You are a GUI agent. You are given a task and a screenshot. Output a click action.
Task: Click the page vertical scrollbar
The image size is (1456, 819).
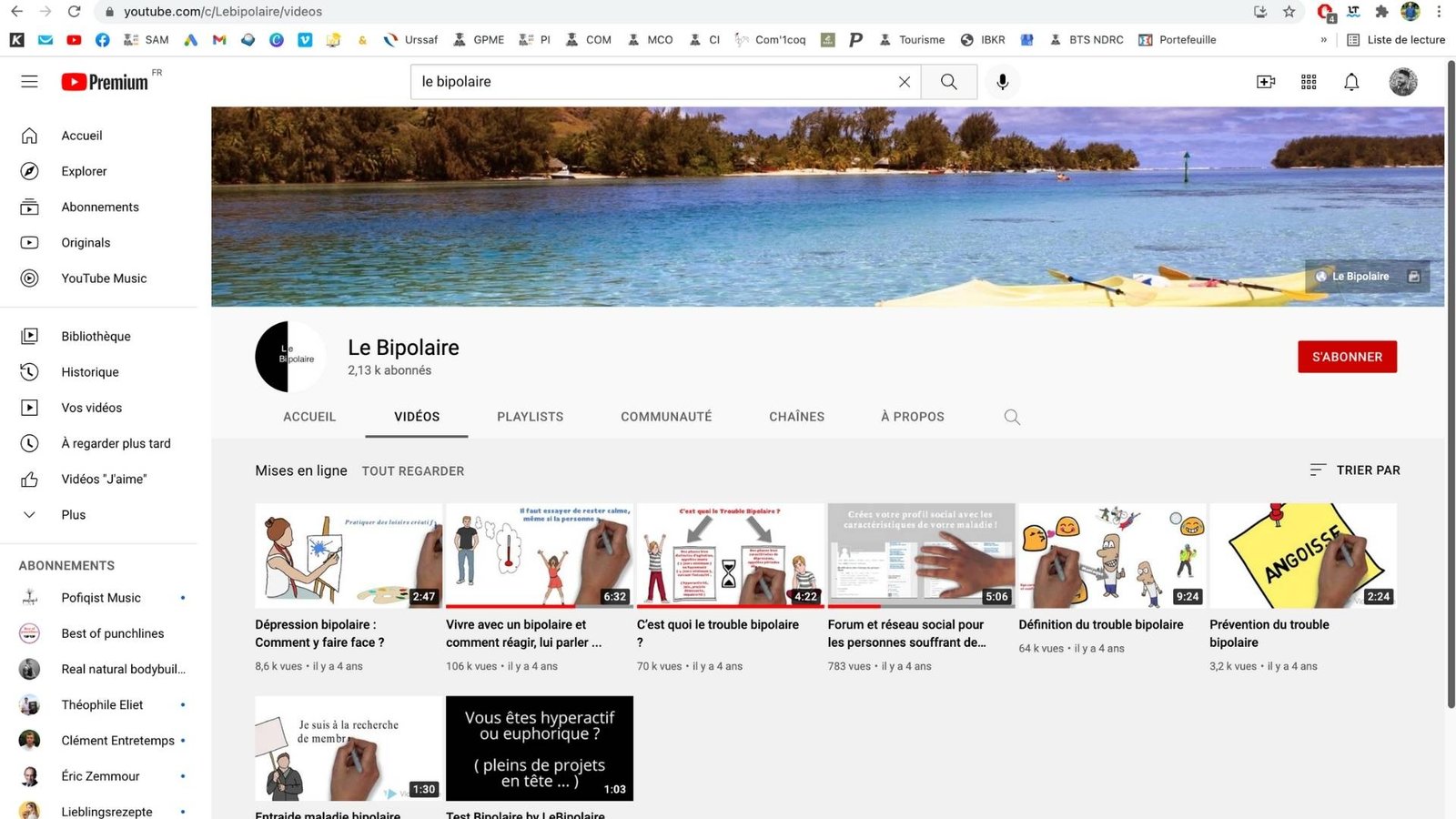click(1451, 382)
